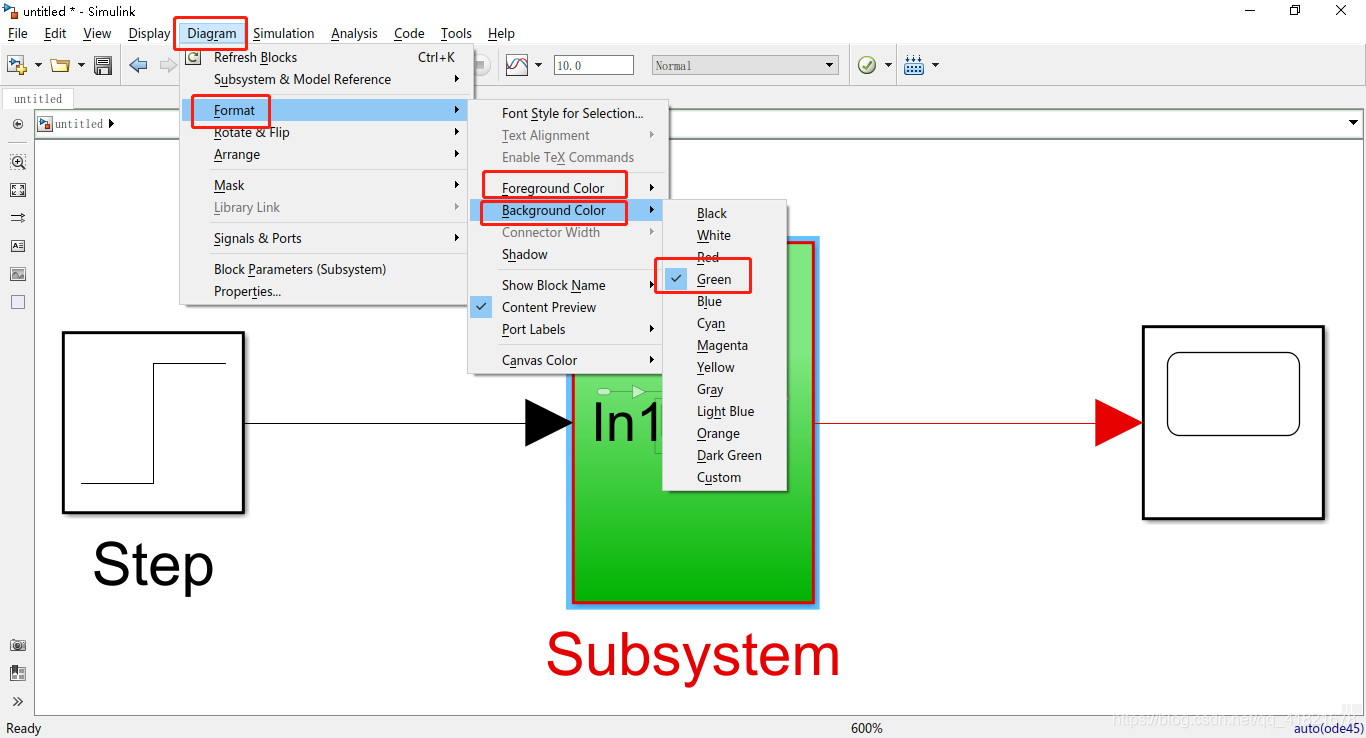Click the New Model icon

pyautogui.click(x=16, y=65)
